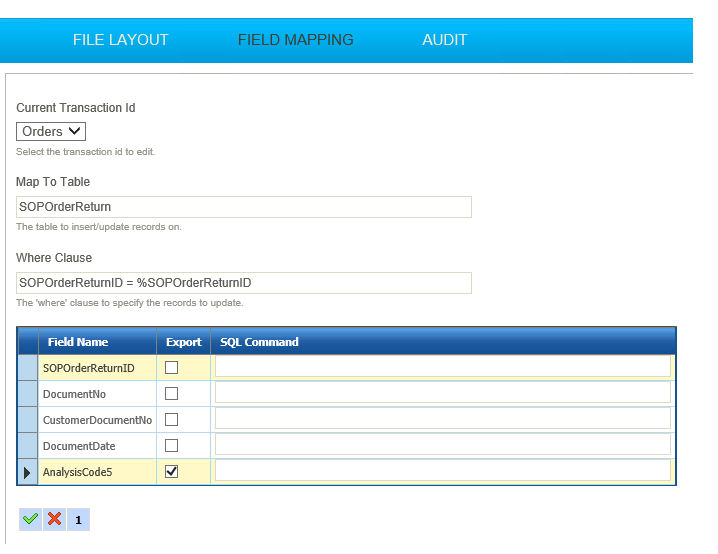Toggle Export checkbox for SOPOrderReturnID

(x=171, y=368)
